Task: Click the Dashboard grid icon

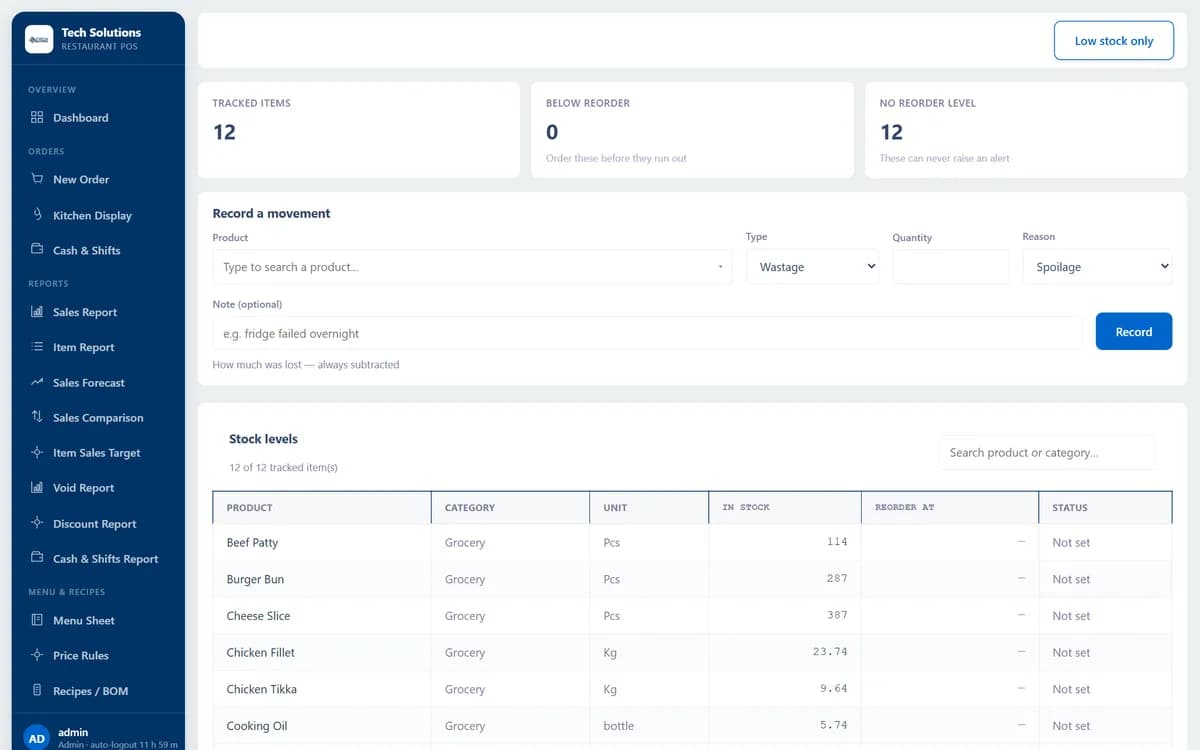Action: (x=37, y=117)
